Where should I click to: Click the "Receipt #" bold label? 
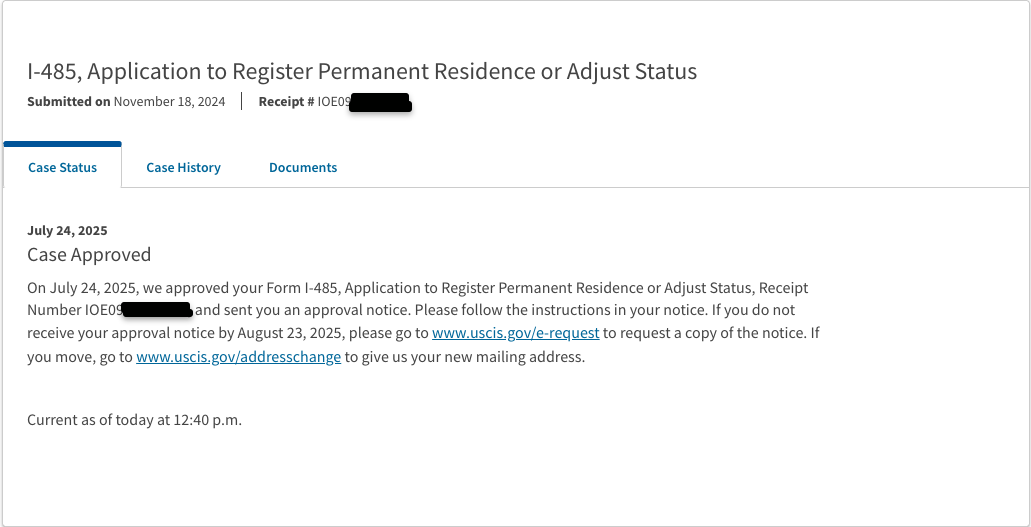click(x=287, y=101)
